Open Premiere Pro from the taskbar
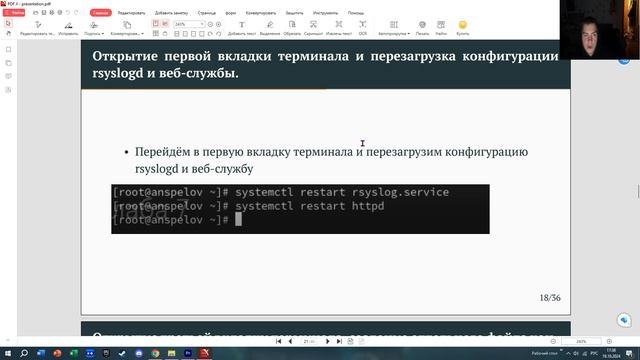 188,353
